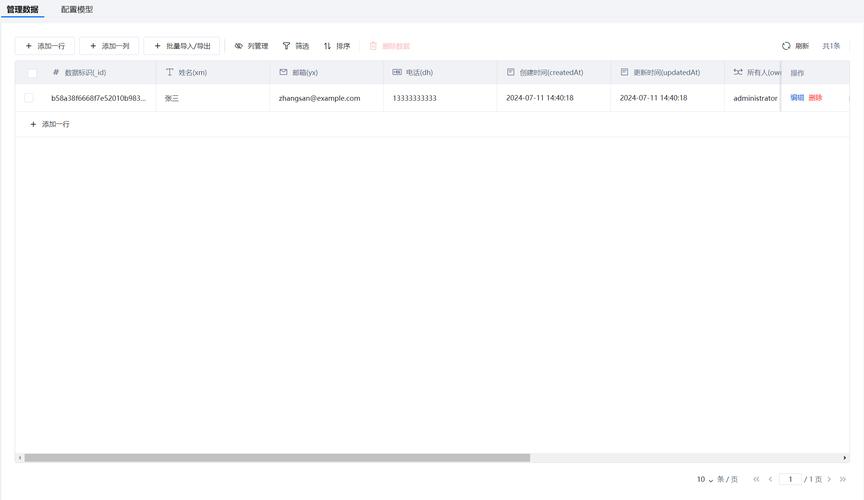Click the 所有人 owner column header
Viewport: 864px width, 500px height.
pyautogui.click(x=753, y=72)
